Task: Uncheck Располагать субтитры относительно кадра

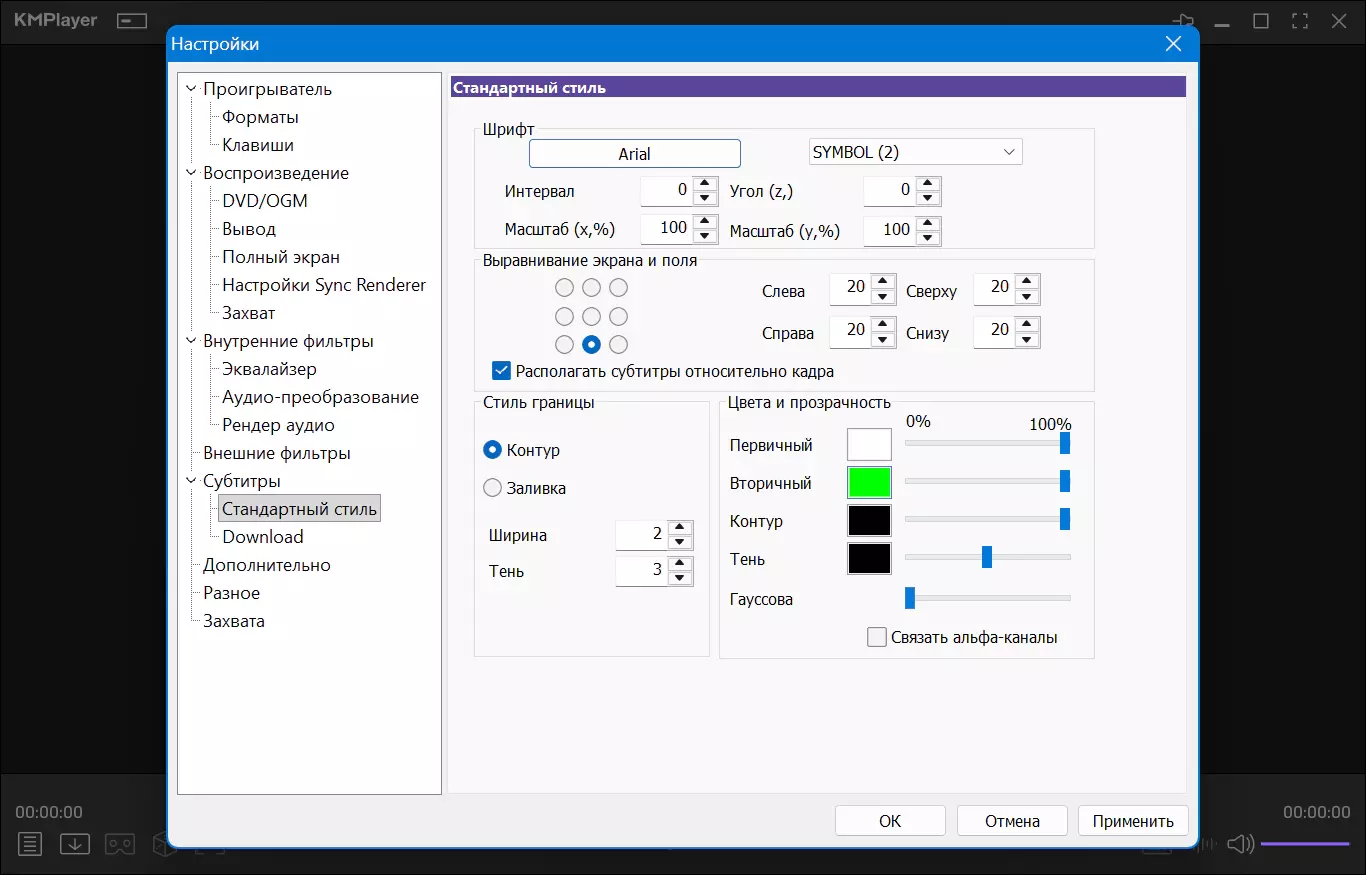Action: [502, 371]
